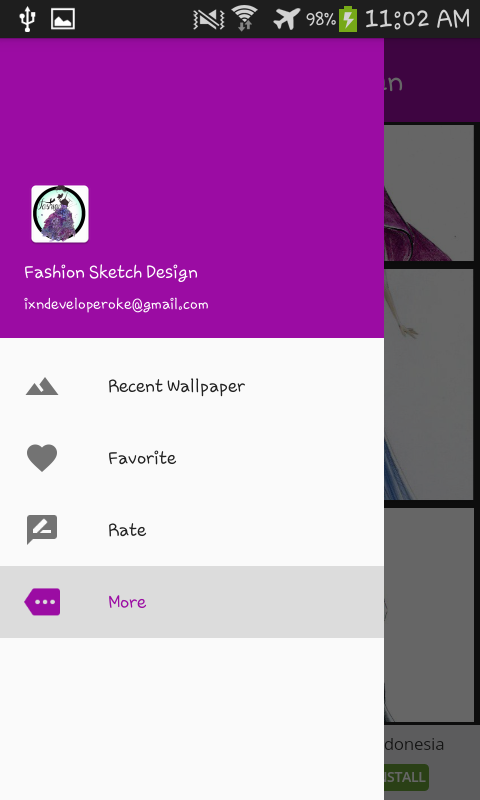Tap the USB status bar icon
The image size is (480, 800).
(27, 19)
